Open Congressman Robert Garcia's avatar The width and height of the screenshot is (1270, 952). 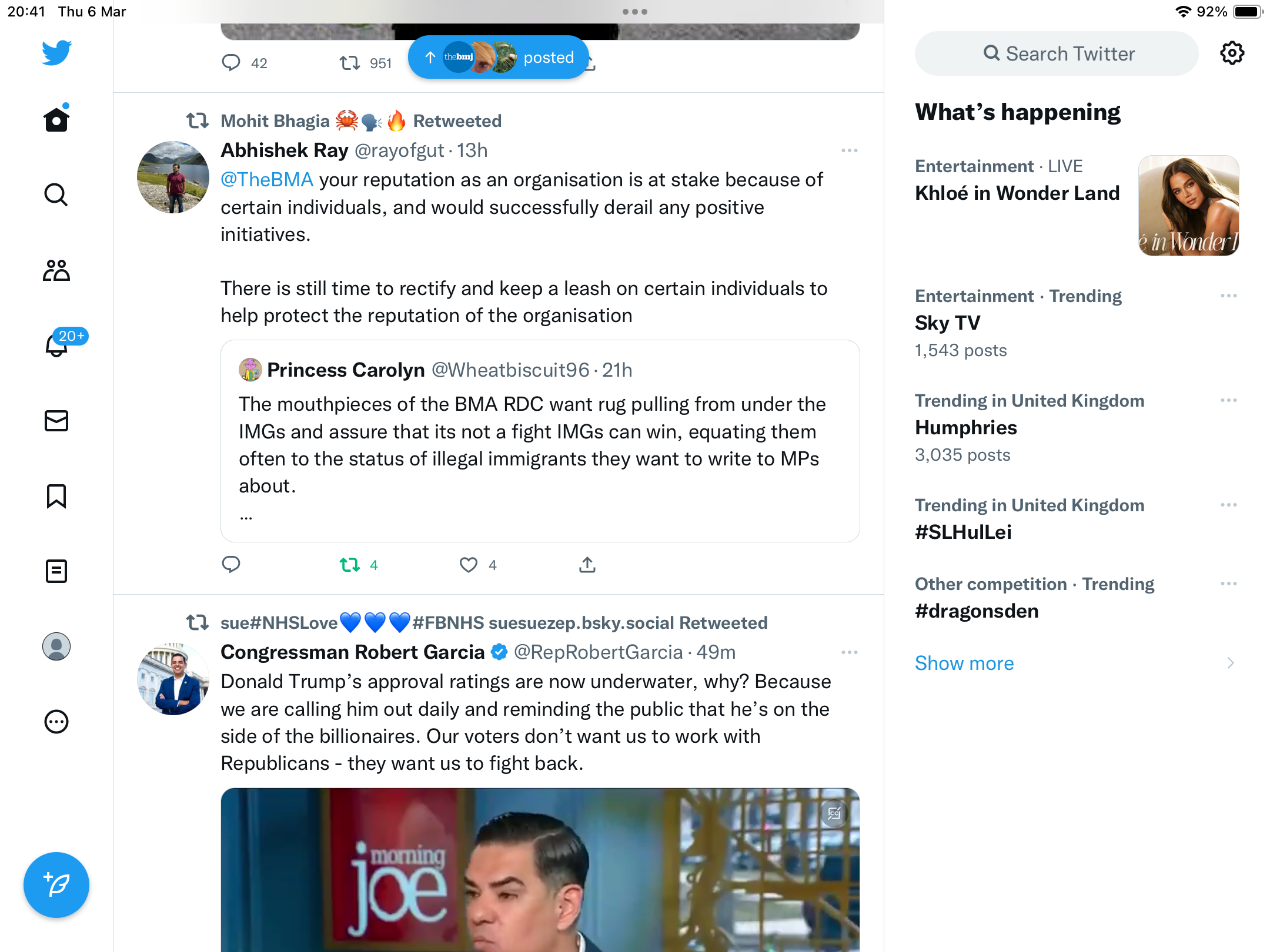click(x=173, y=679)
